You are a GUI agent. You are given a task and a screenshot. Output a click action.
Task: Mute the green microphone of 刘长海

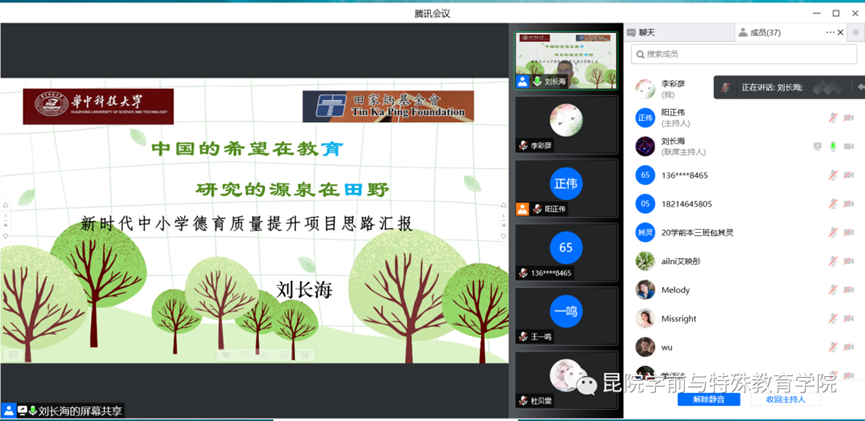[832, 147]
